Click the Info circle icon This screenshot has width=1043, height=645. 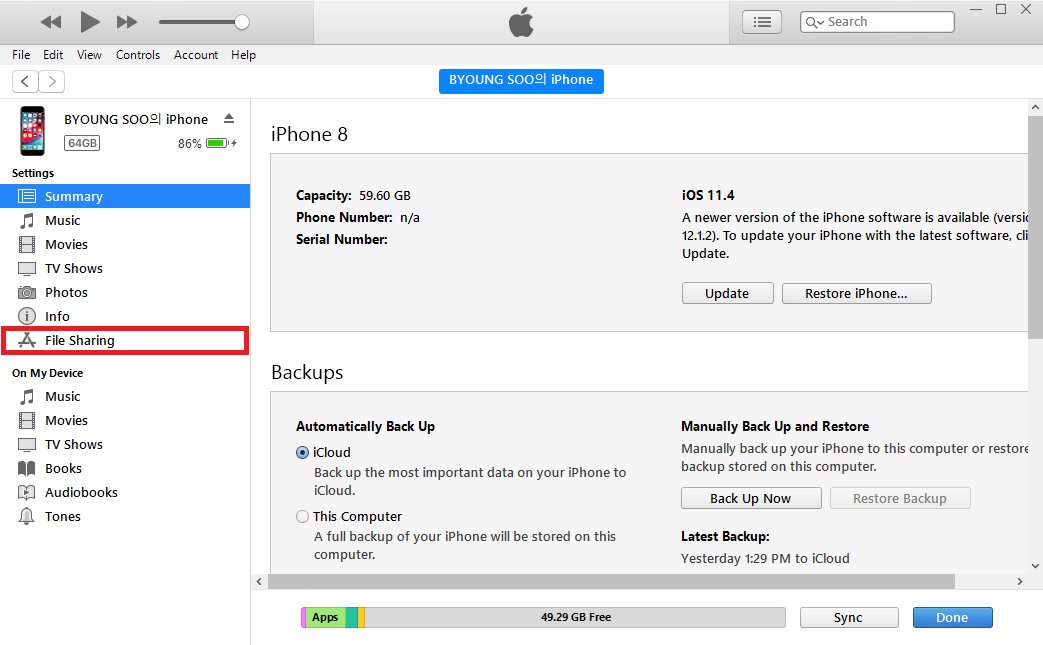click(27, 317)
